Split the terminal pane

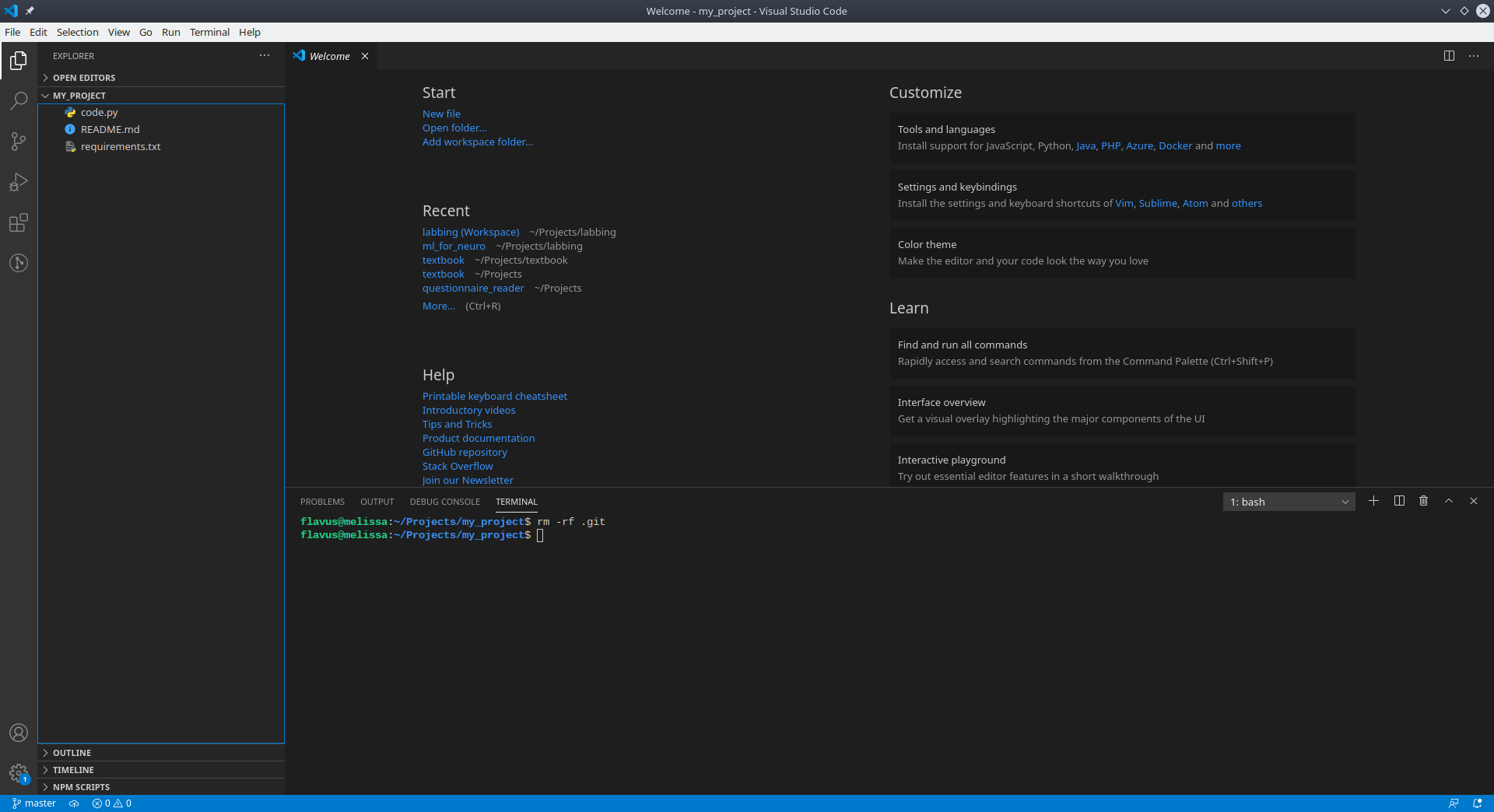[x=1399, y=501]
